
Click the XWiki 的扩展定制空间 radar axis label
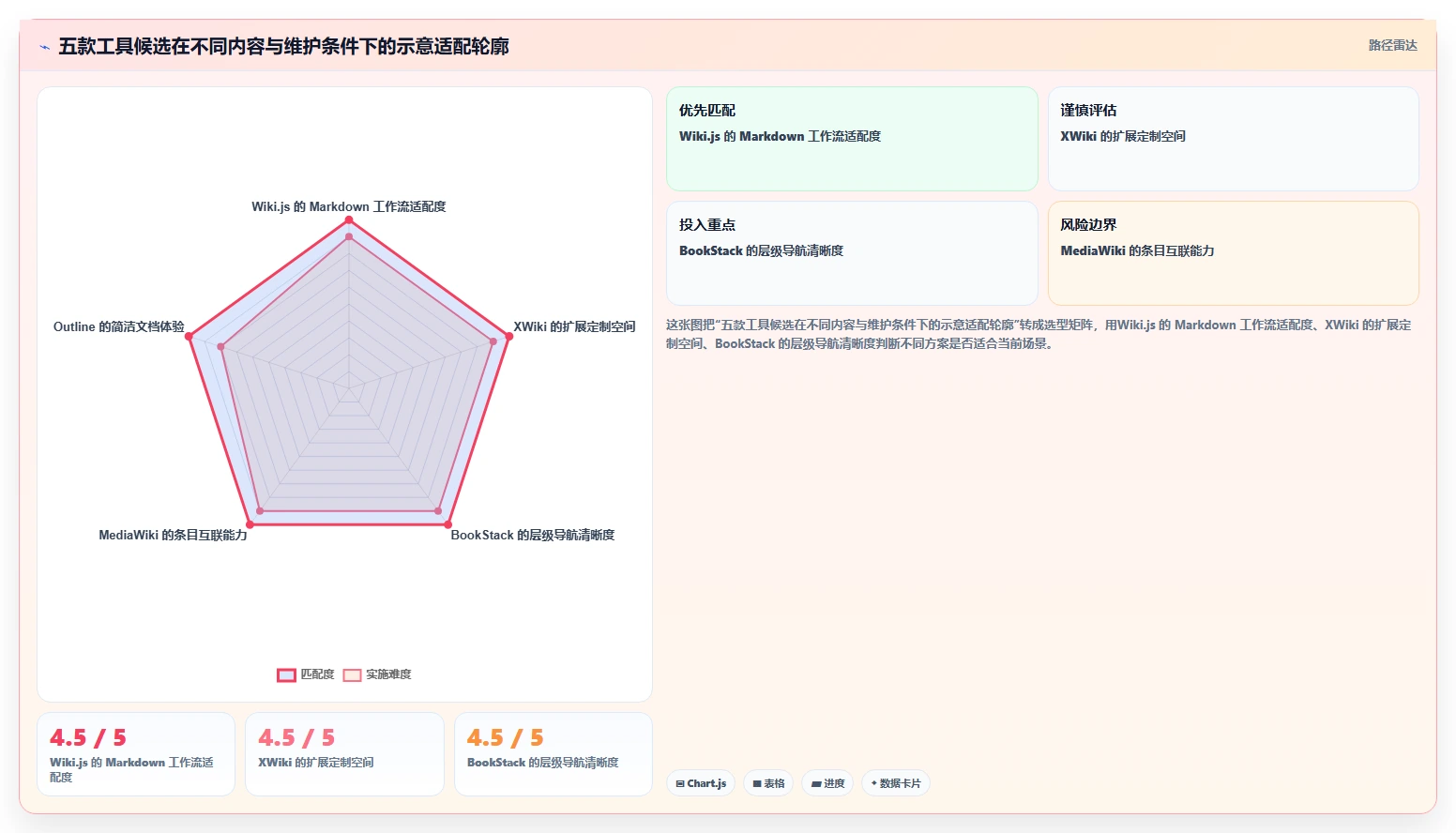[x=574, y=326]
